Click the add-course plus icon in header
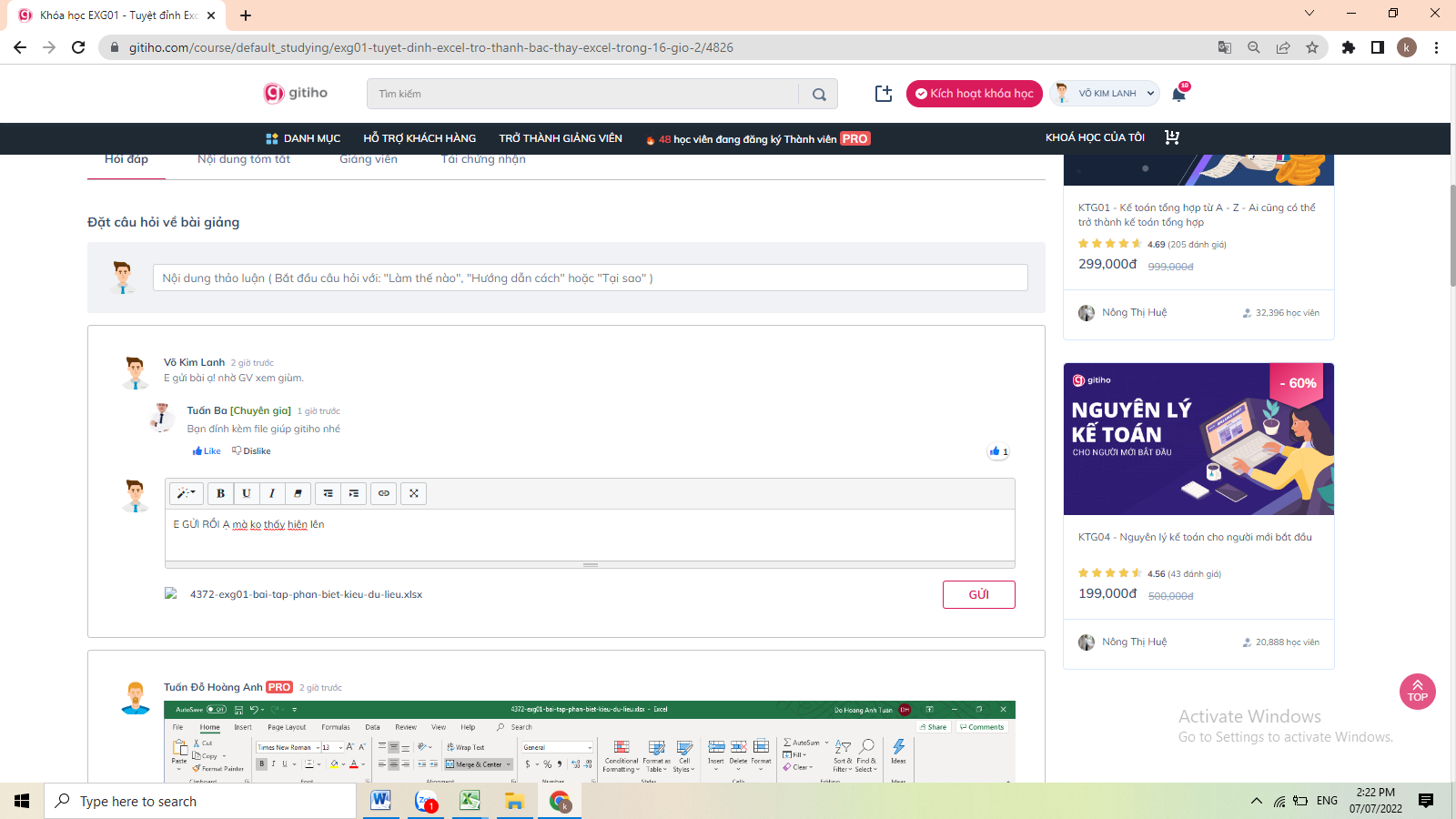The height and width of the screenshot is (819, 1456). tap(884, 94)
